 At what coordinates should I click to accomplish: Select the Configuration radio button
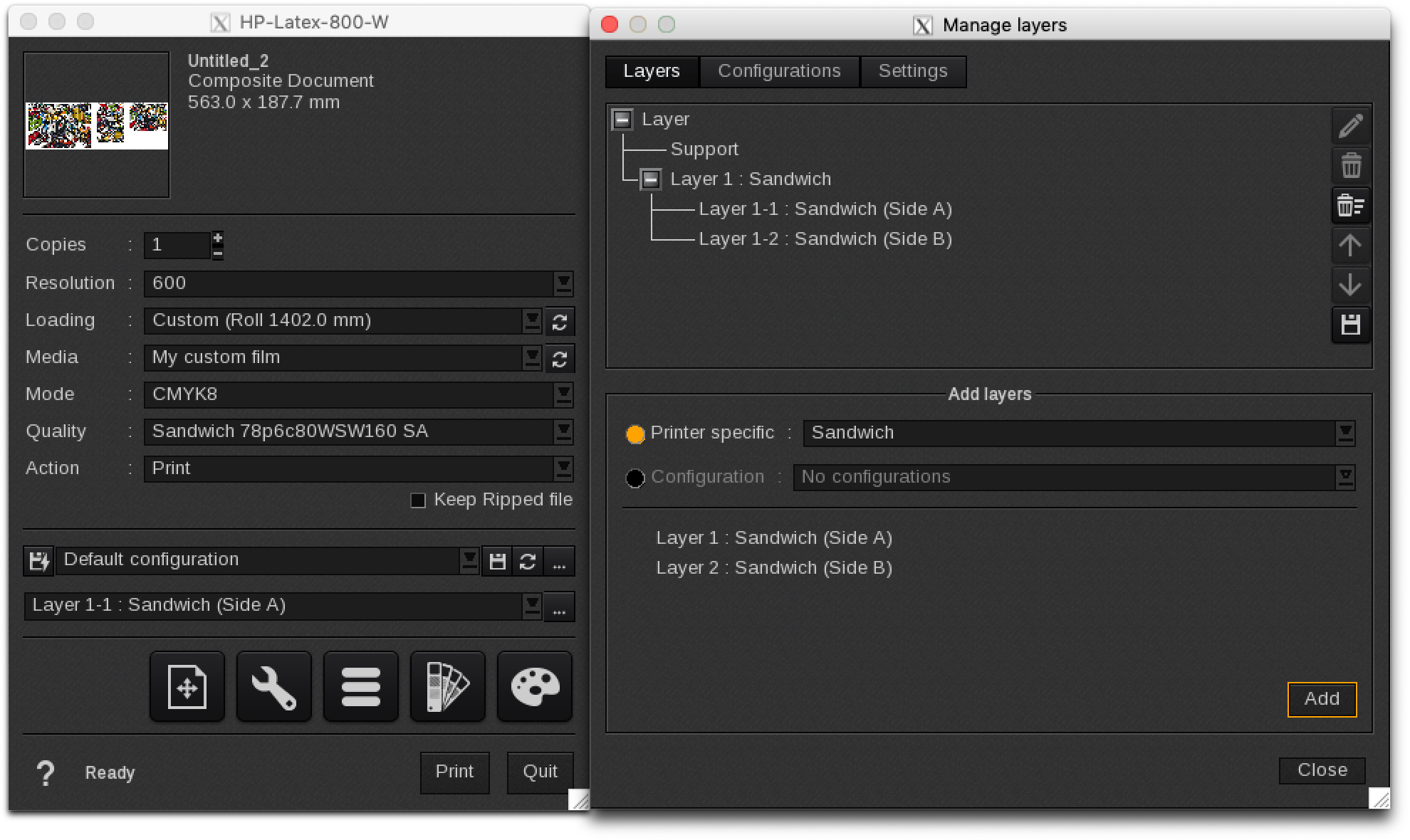635,478
